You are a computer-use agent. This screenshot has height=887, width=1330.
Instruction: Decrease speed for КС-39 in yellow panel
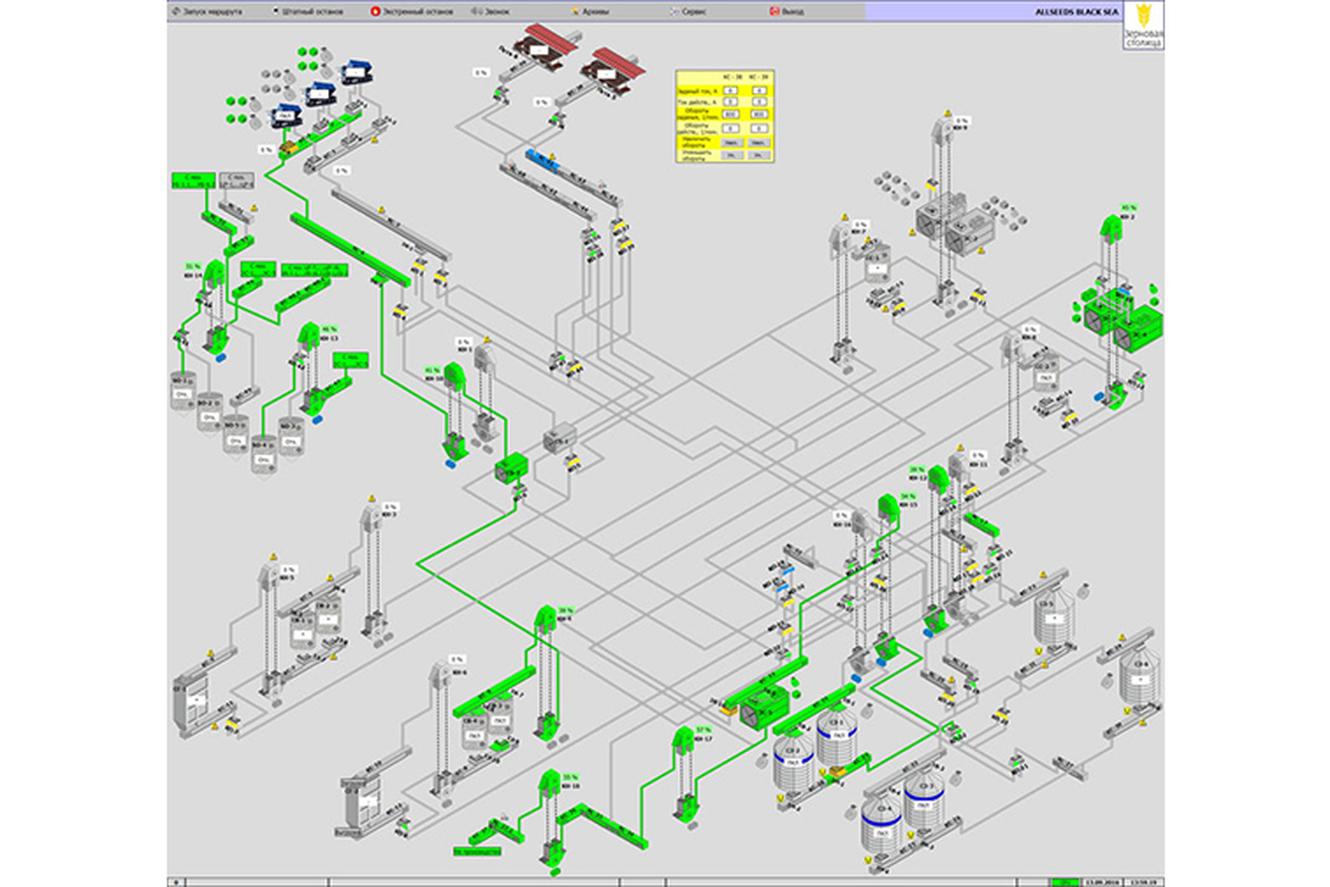(760, 155)
